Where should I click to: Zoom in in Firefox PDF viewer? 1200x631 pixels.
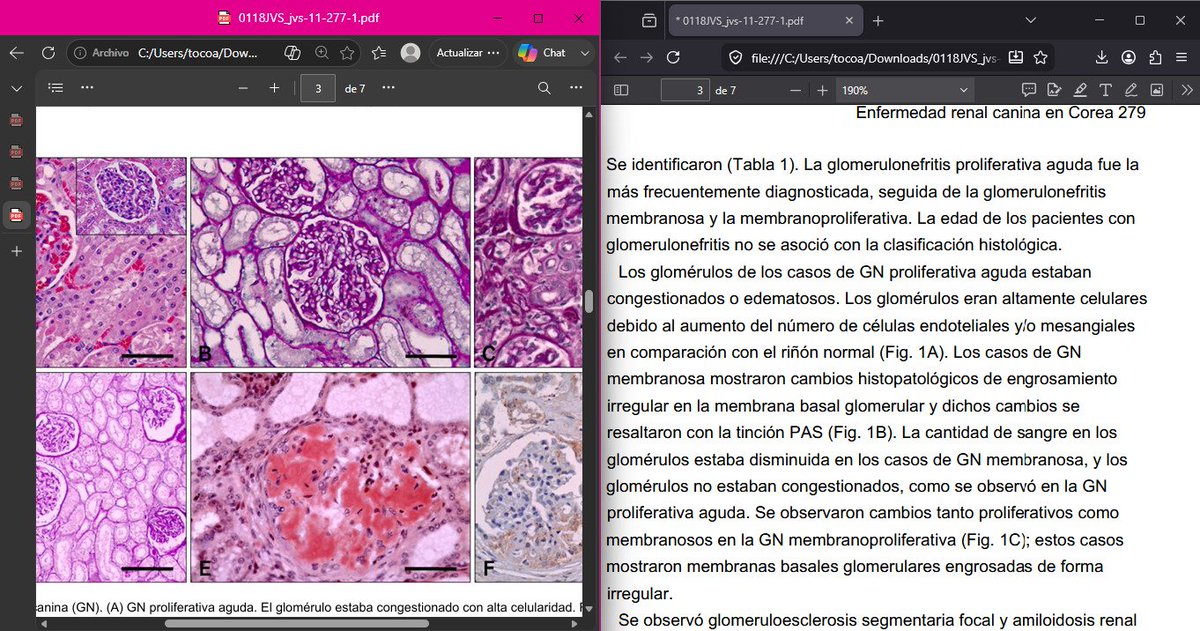pyautogui.click(x=822, y=90)
